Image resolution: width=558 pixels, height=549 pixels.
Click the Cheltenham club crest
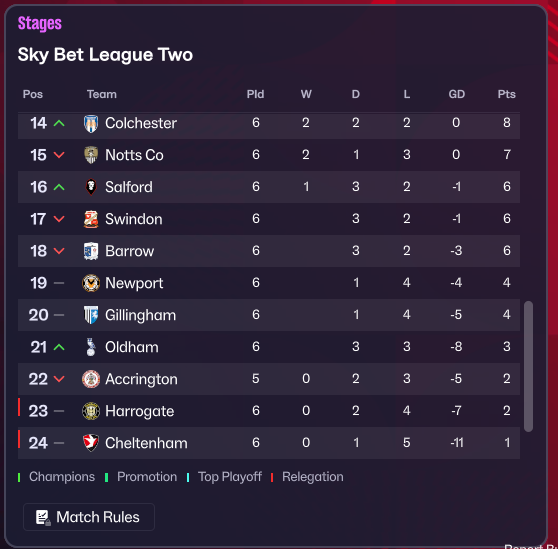[x=91, y=443]
